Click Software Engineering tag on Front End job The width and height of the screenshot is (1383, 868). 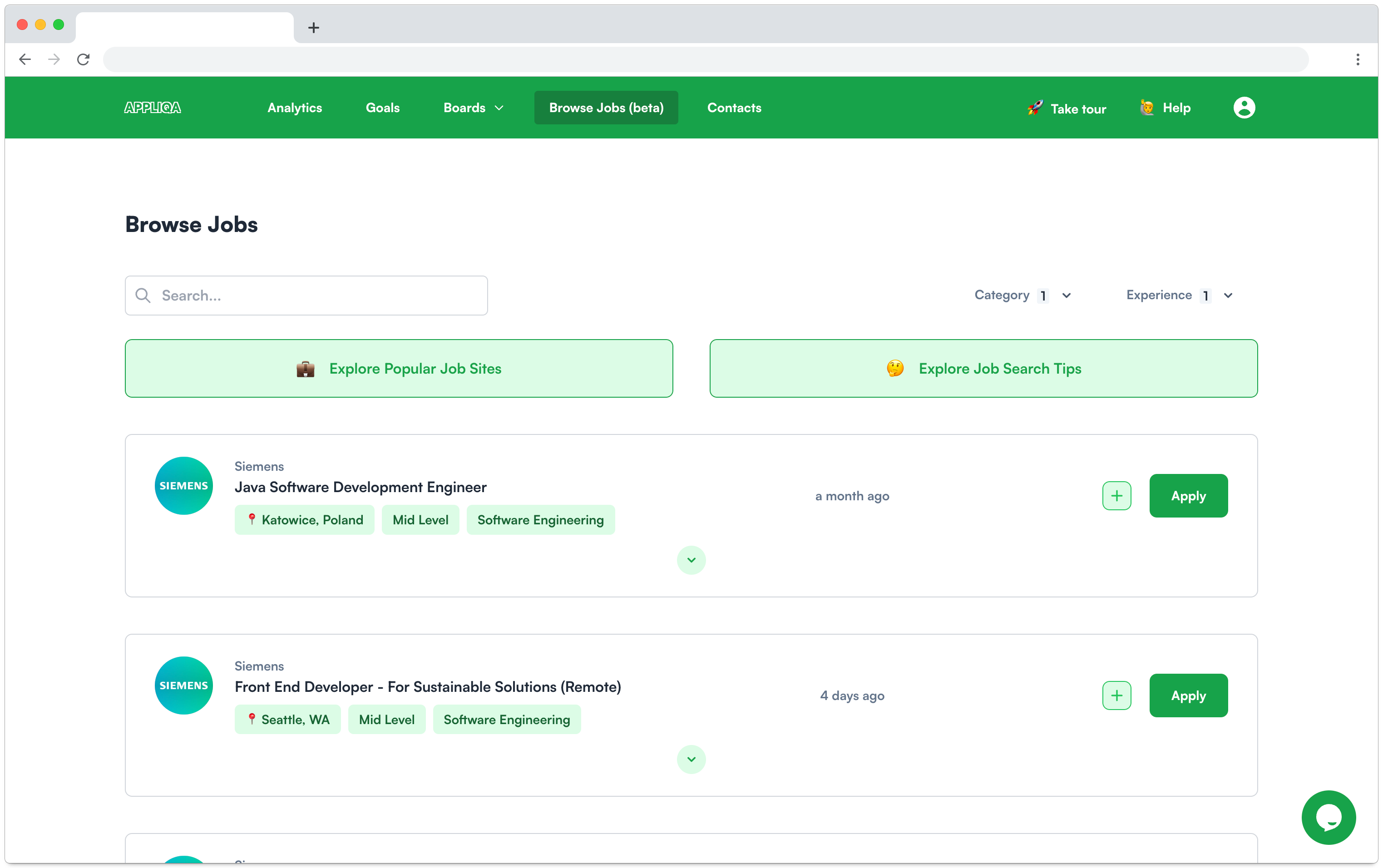(x=506, y=720)
